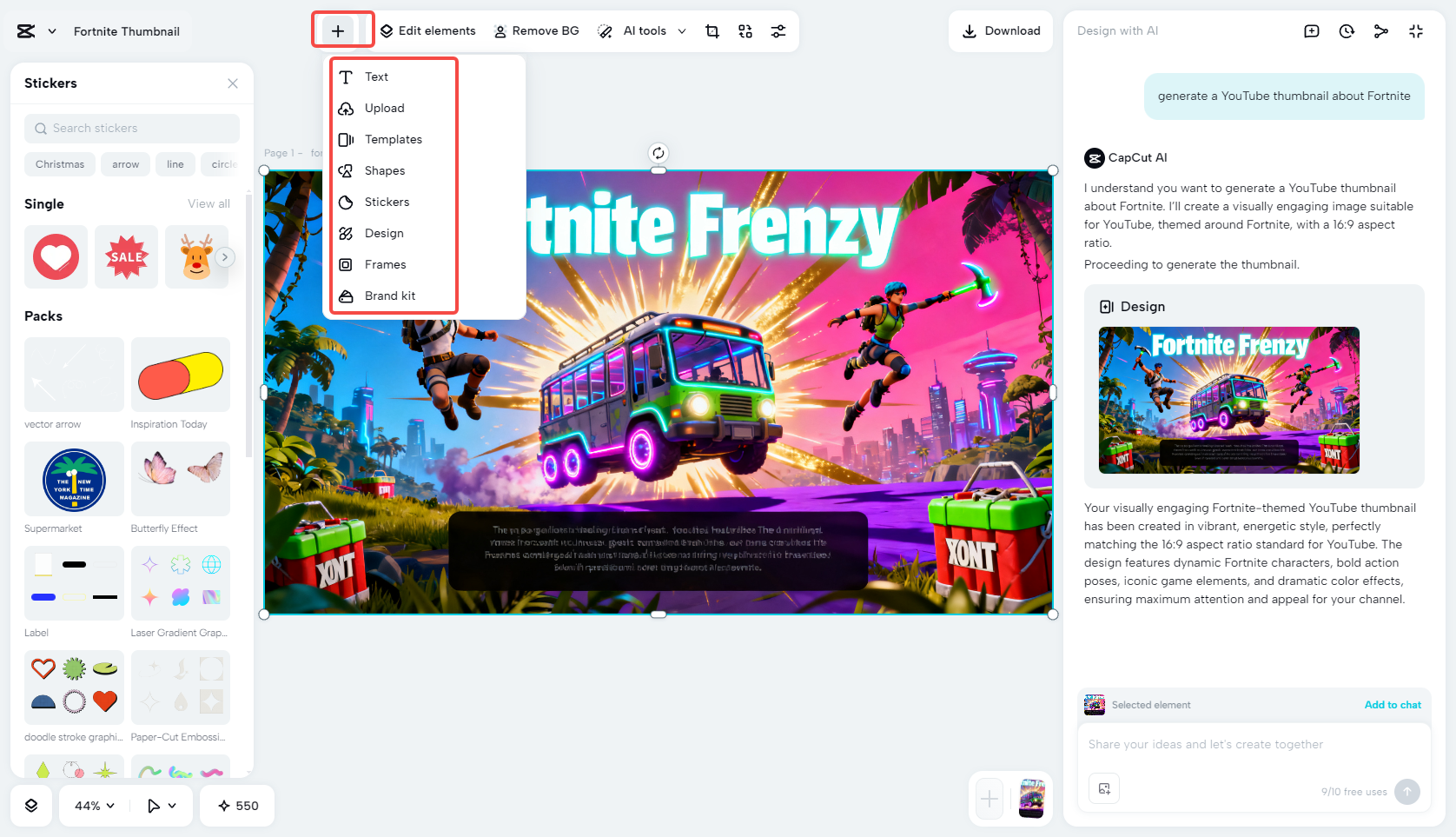Click the Remove BG tool in the toolbar

(x=536, y=30)
